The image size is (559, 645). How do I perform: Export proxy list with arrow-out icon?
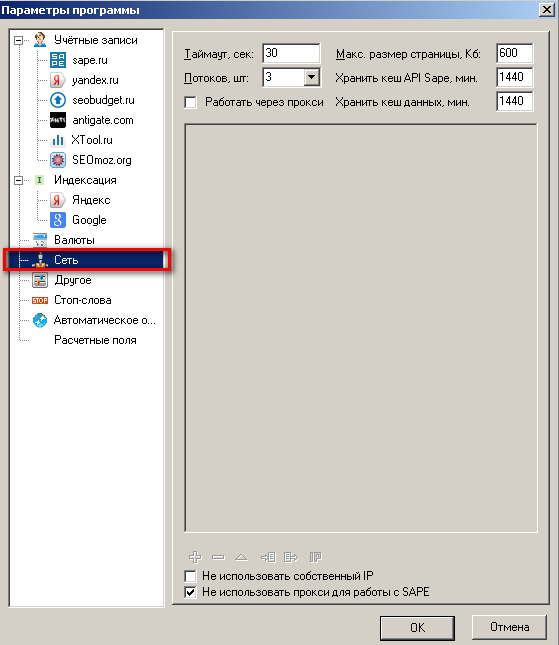tap(291, 557)
